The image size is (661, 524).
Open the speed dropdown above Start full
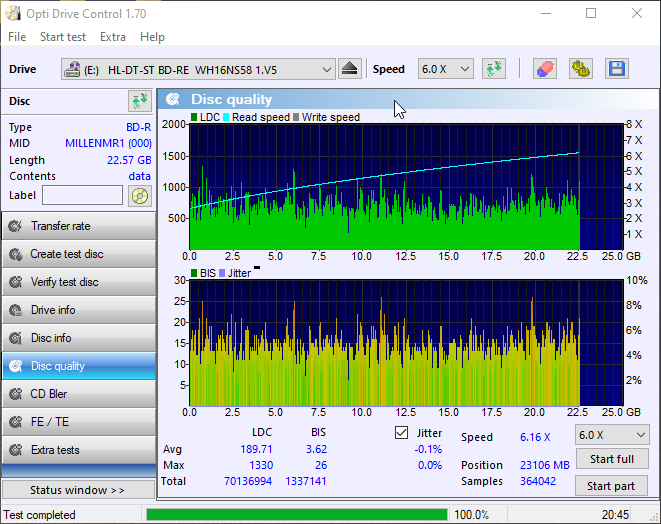coord(611,435)
